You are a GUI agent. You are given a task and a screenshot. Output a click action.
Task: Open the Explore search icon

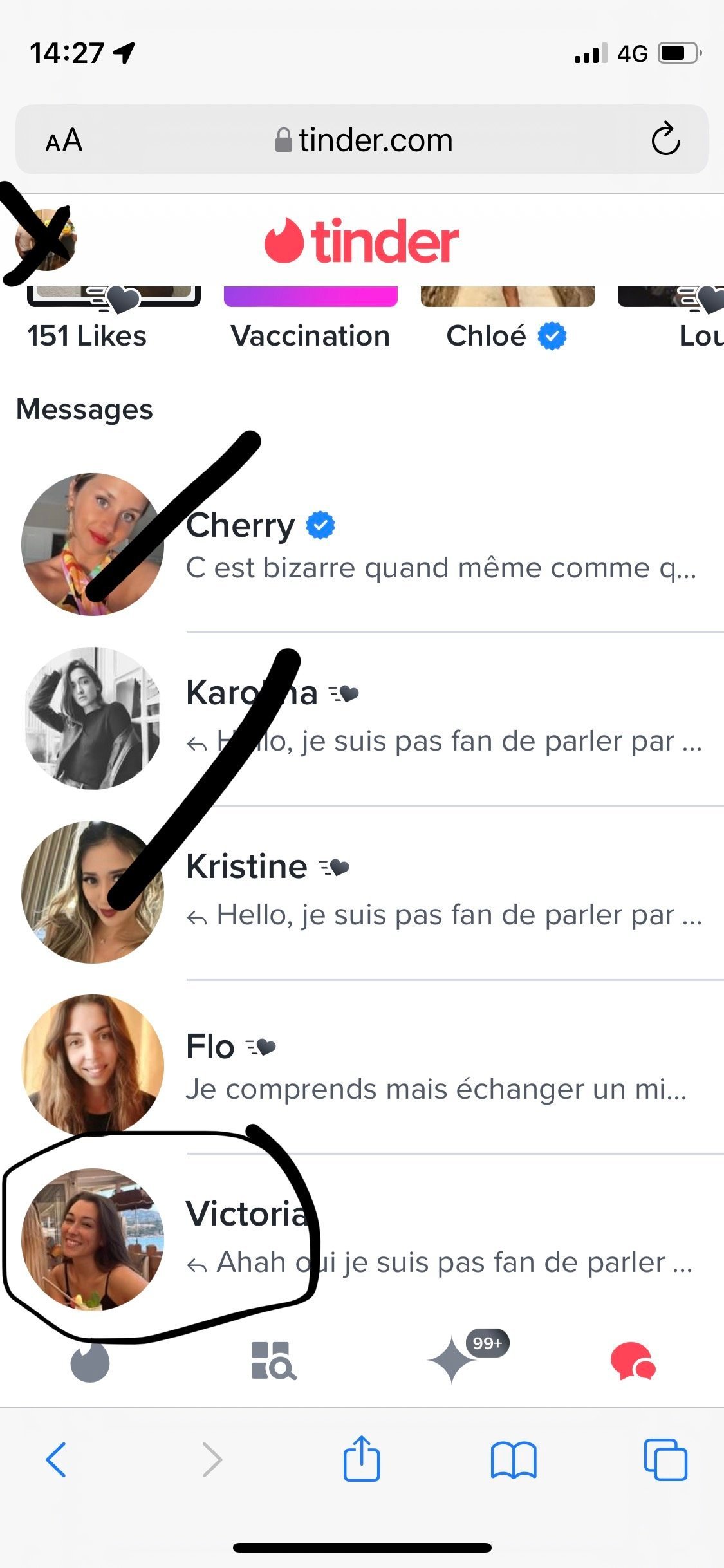273,1361
